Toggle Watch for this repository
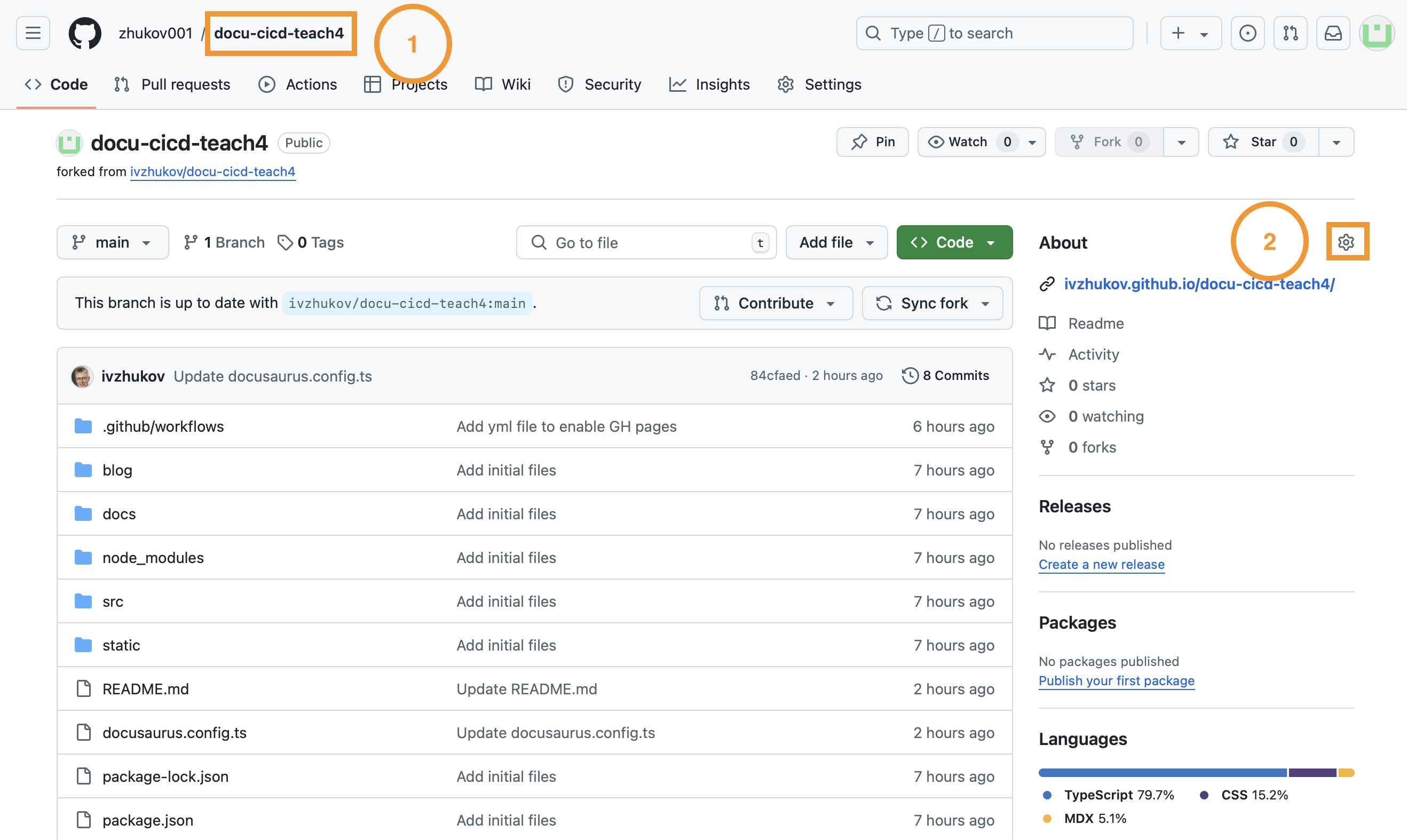Viewport: 1407px width, 840px height. coord(968,142)
